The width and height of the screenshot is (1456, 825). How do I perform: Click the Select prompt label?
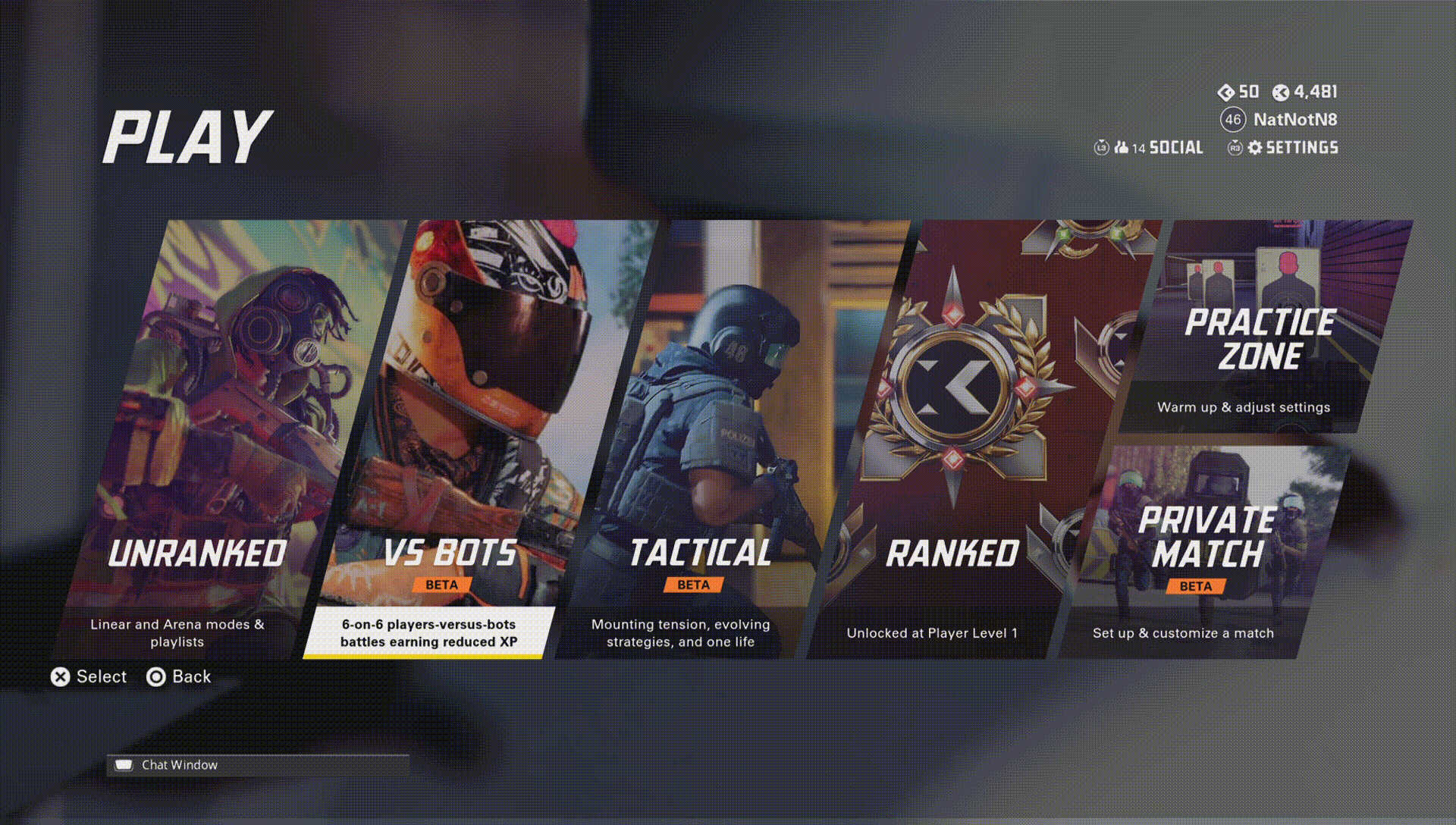(102, 676)
